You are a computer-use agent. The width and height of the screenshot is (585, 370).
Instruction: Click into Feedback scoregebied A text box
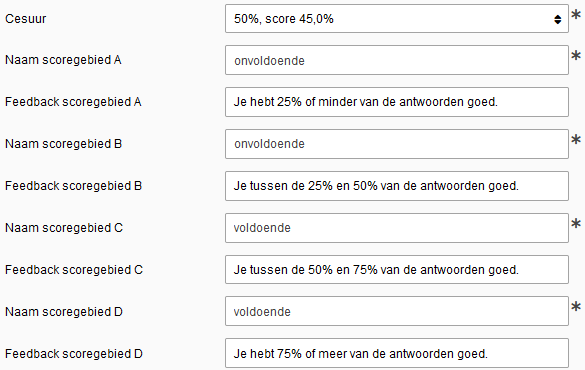tap(397, 102)
